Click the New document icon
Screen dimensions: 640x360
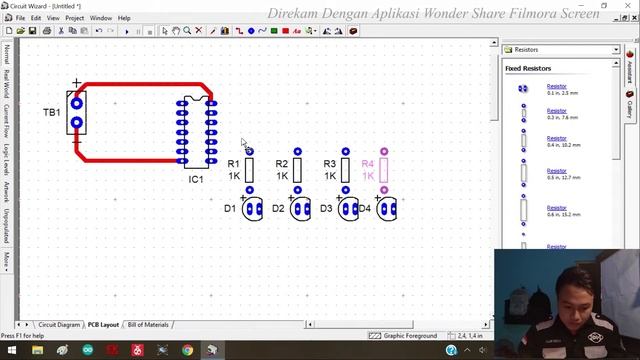pos(9,31)
